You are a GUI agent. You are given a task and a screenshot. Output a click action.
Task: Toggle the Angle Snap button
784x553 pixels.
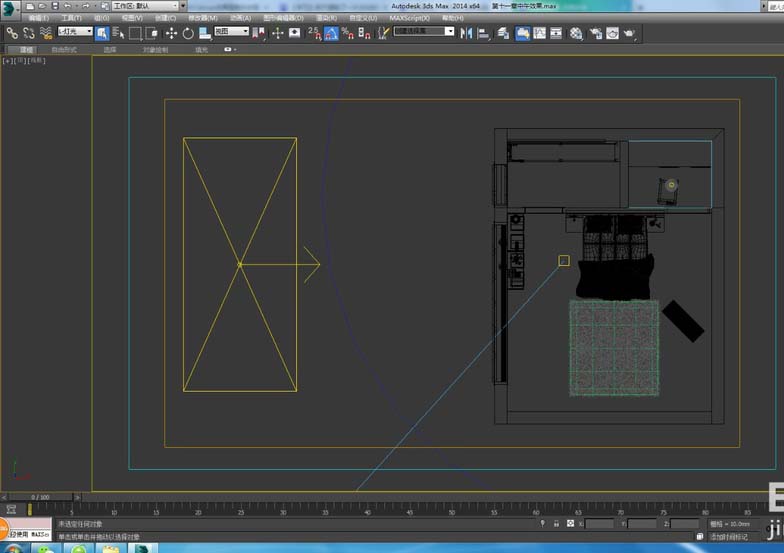click(331, 33)
